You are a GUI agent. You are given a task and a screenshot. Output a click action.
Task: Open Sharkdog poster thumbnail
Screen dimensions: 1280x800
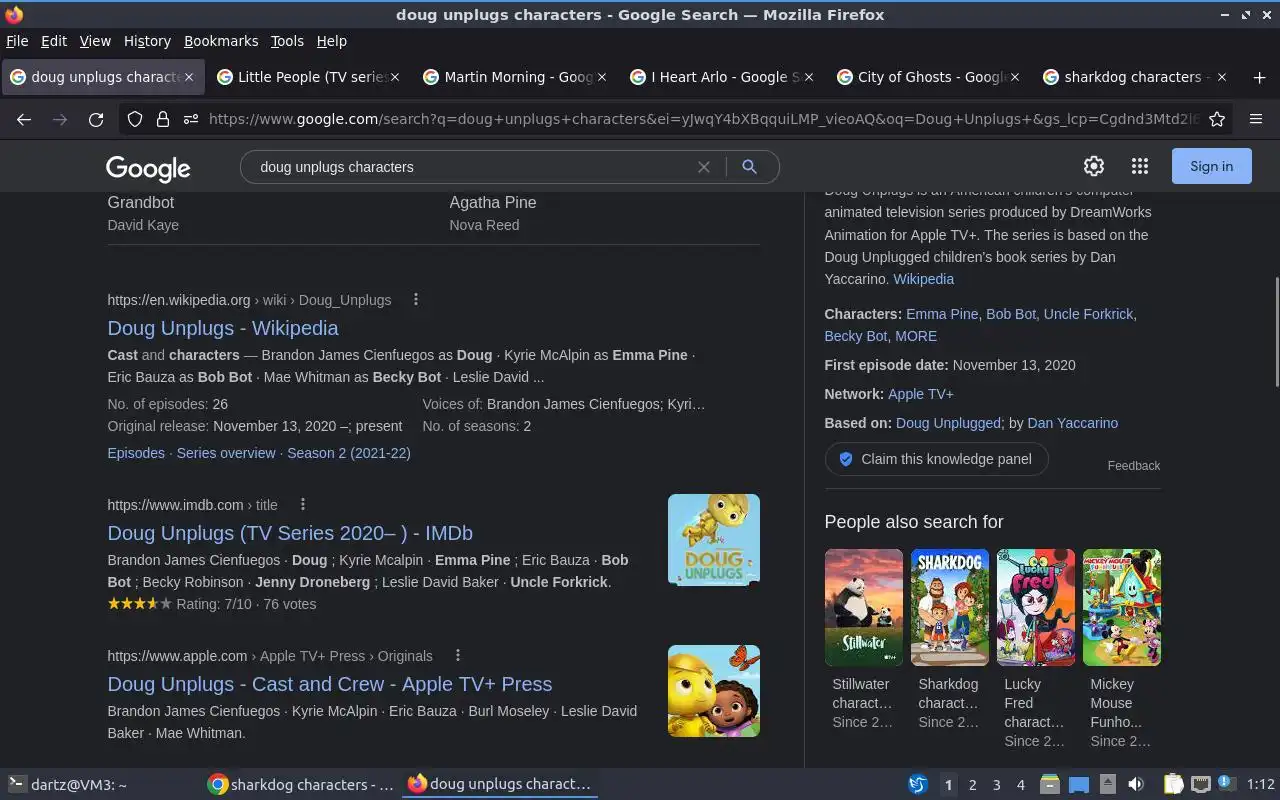tap(949, 607)
